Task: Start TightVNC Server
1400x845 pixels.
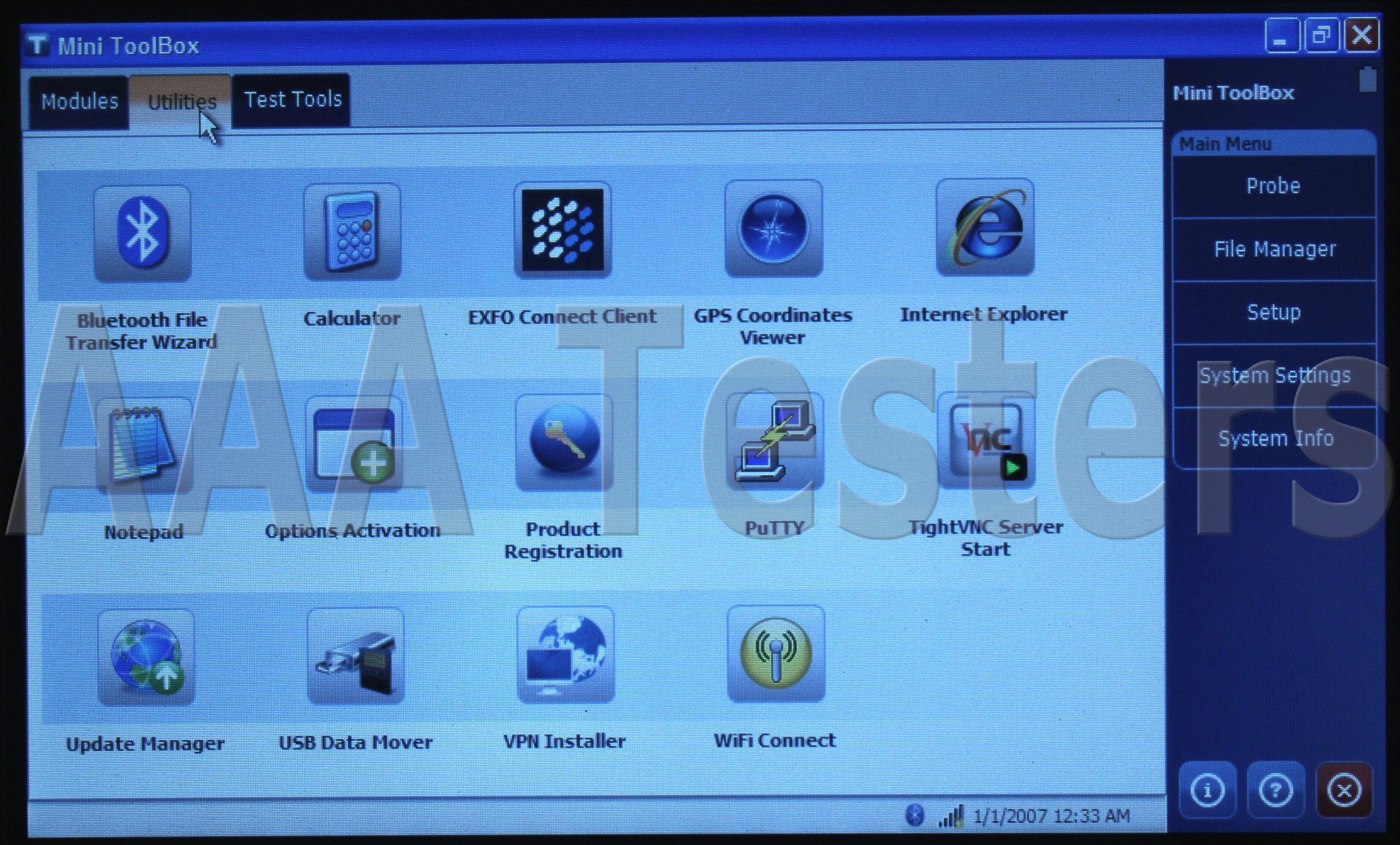Action: 986,439
